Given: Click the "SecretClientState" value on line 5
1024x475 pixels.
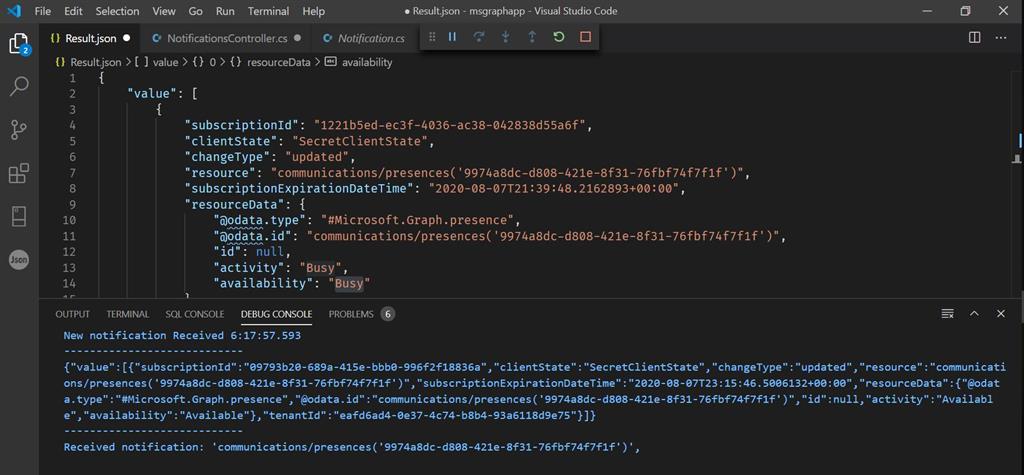Looking at the screenshot, I should [x=362, y=141].
